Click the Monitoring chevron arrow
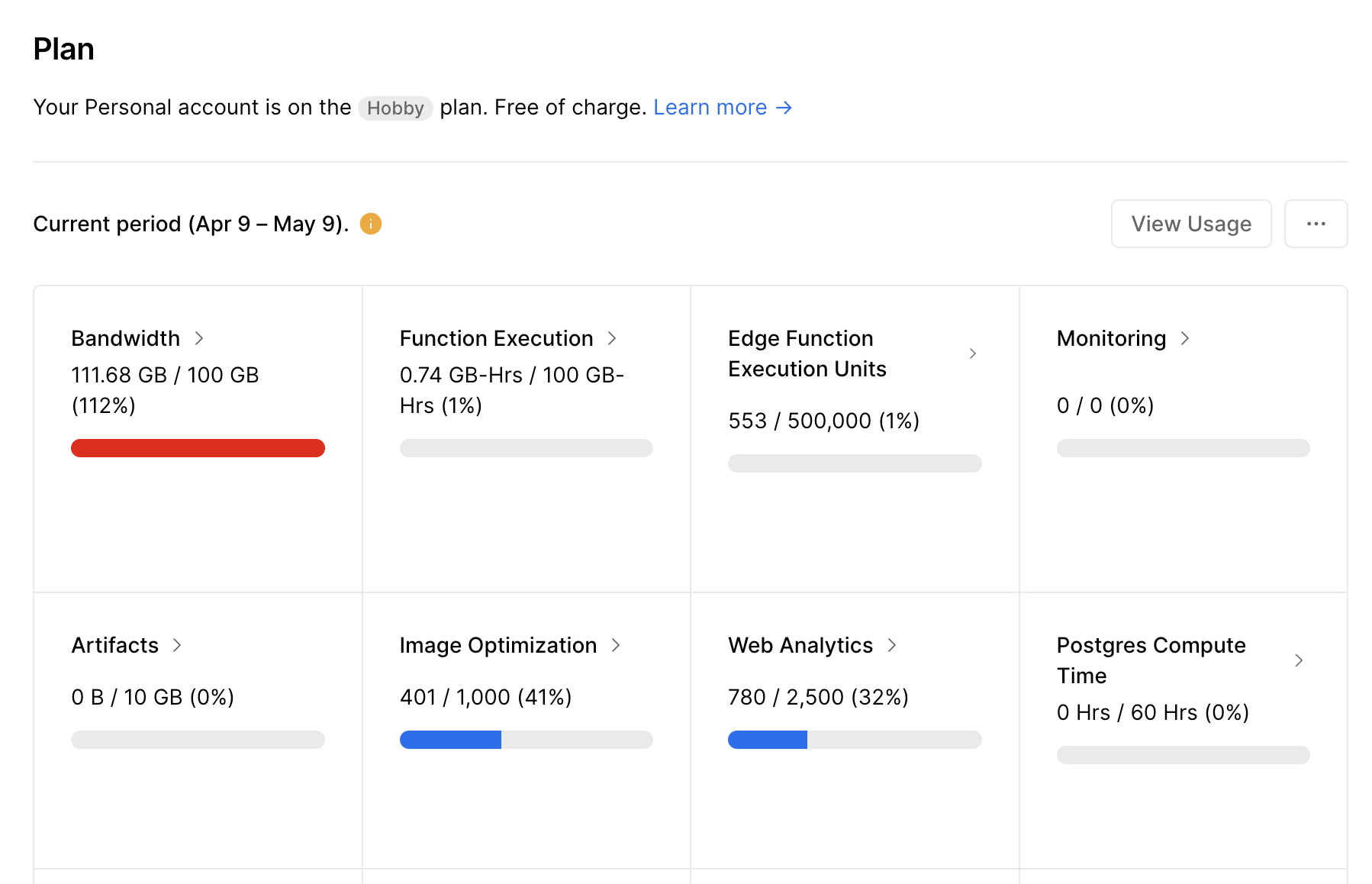This screenshot has height=884, width=1372. pyautogui.click(x=1185, y=338)
